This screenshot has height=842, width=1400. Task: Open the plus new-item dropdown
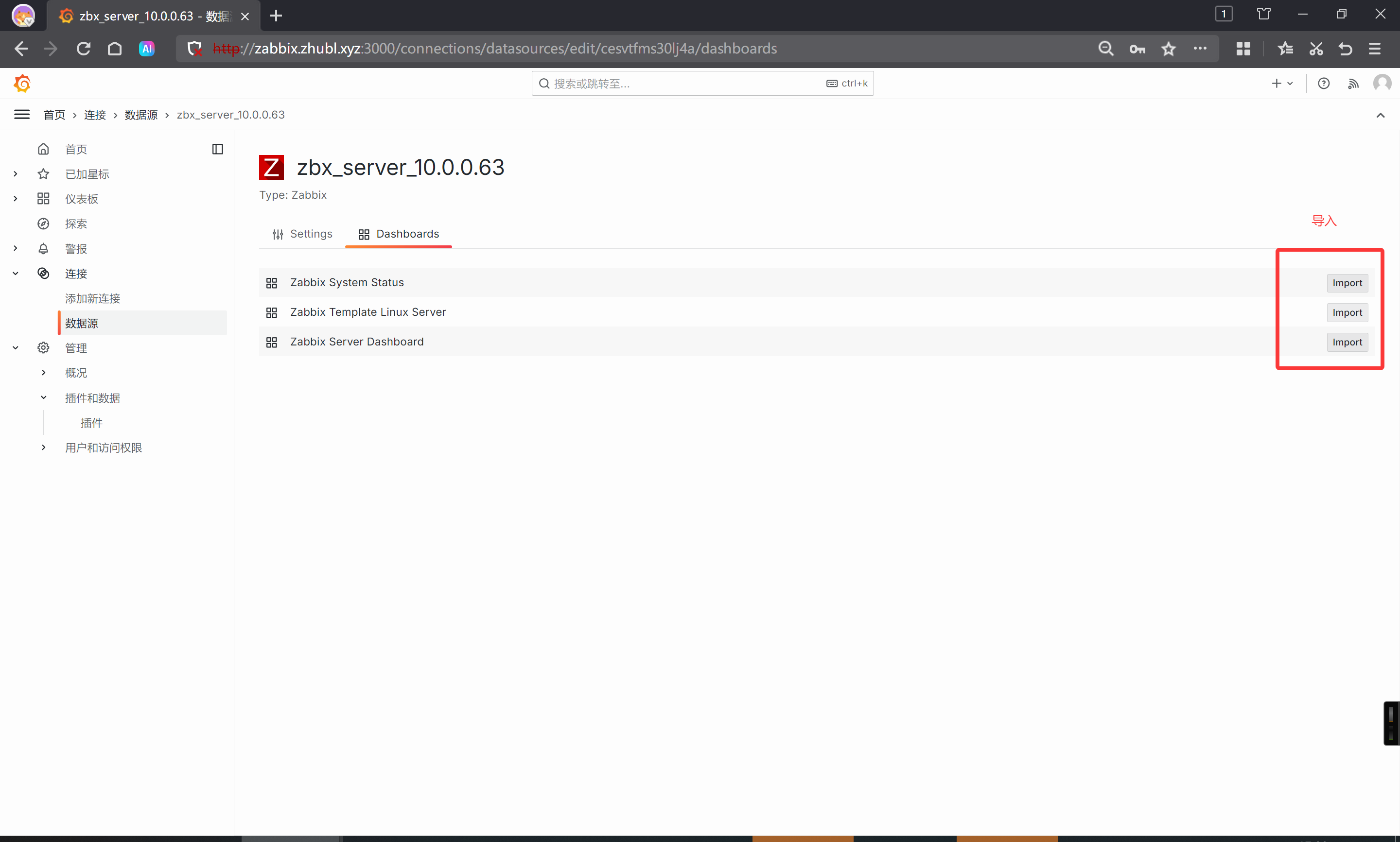[x=1282, y=84]
